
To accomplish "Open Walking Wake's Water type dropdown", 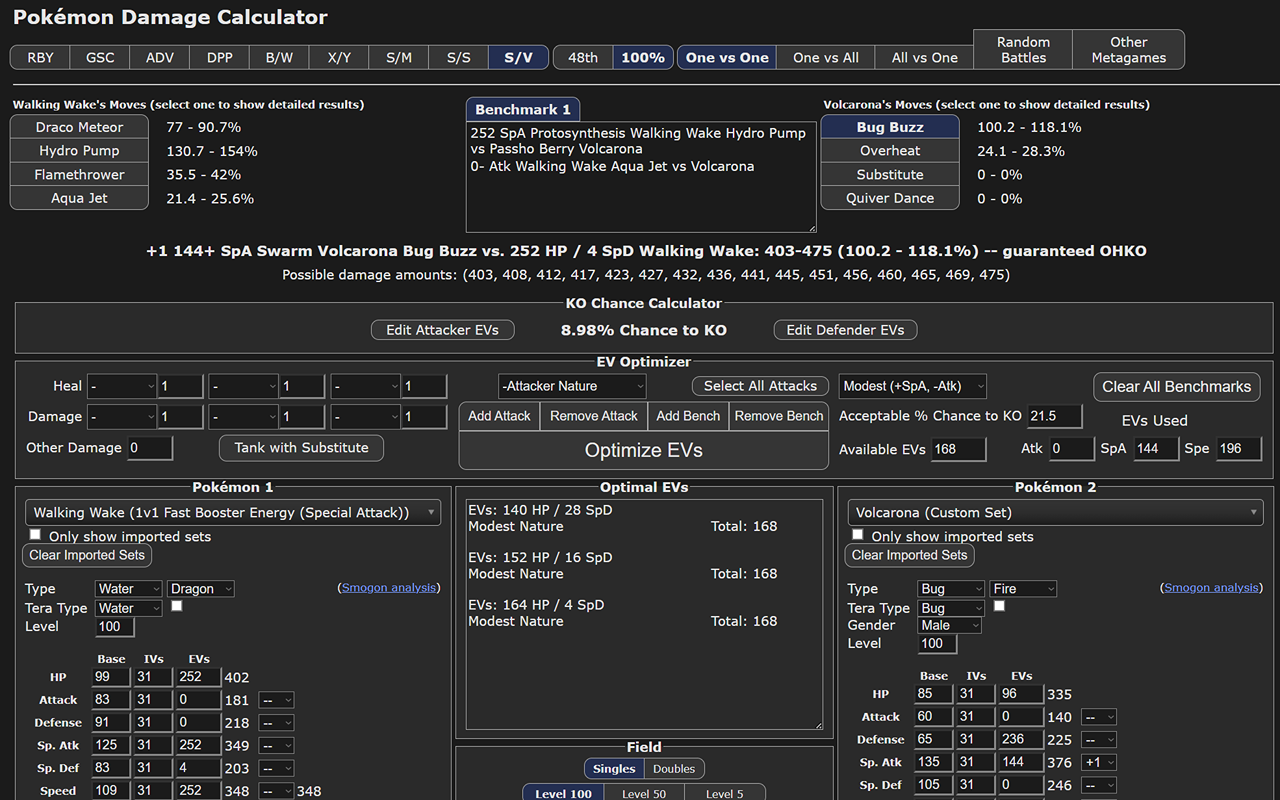I will (129, 589).
